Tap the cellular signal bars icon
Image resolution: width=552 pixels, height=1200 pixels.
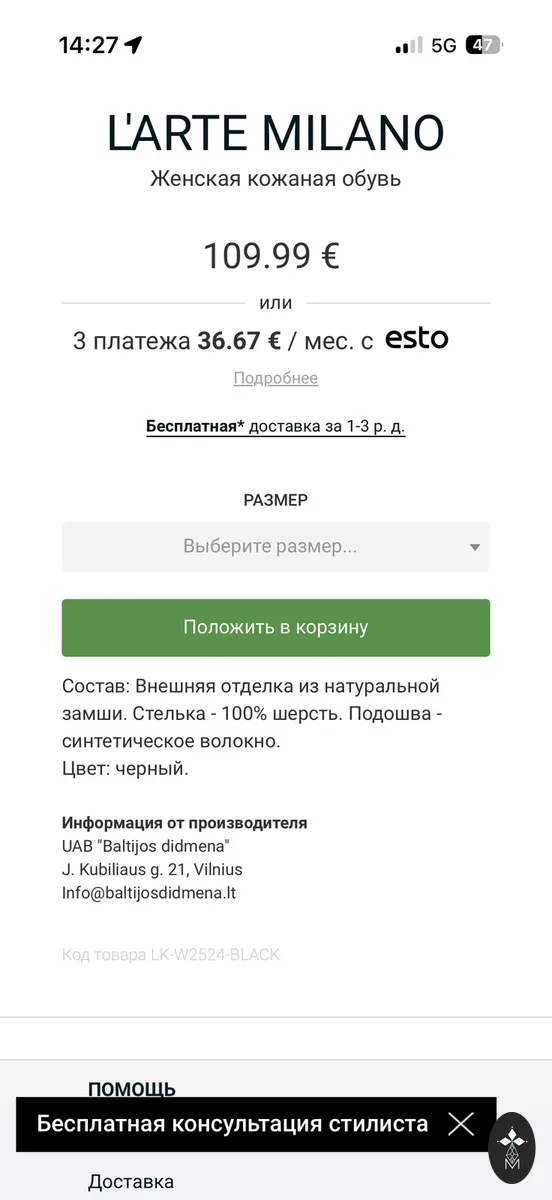(x=409, y=46)
